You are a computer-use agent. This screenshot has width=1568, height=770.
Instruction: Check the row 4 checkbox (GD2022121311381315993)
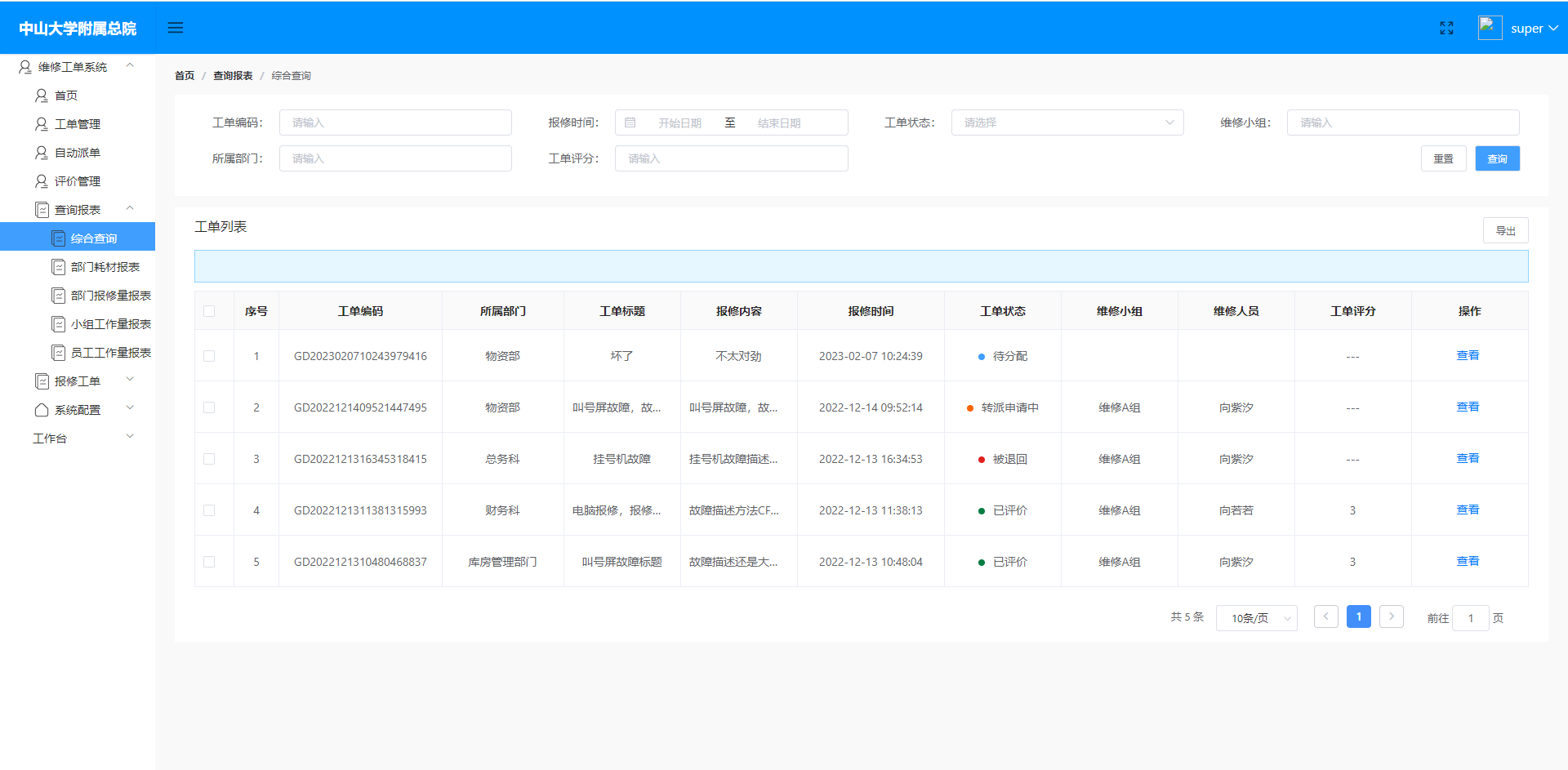209,510
